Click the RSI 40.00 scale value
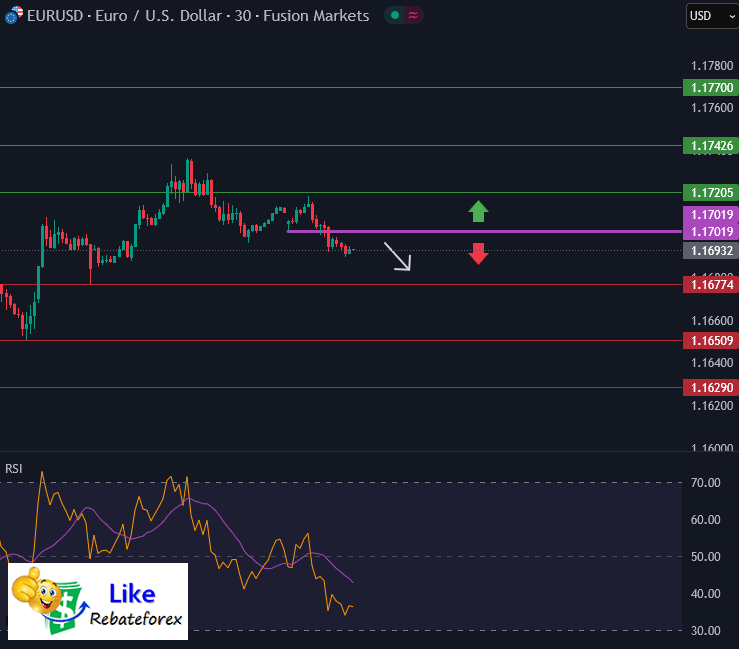The width and height of the screenshot is (739, 649). point(706,593)
